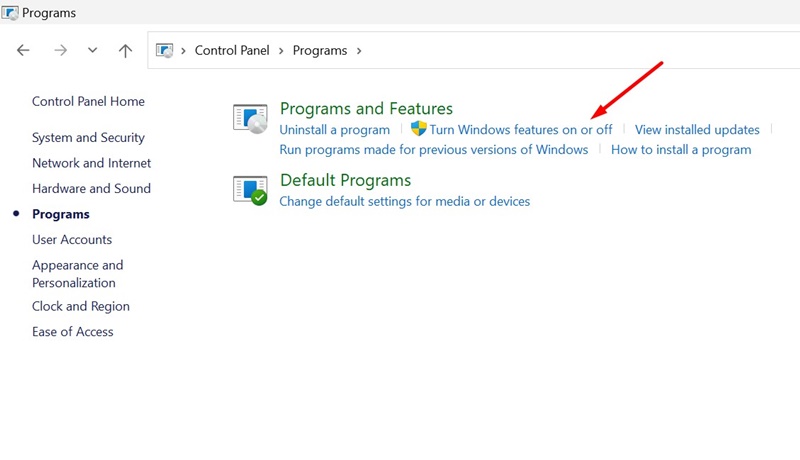Click Change default settings for media or devices
The width and height of the screenshot is (800, 460).
[404, 201]
